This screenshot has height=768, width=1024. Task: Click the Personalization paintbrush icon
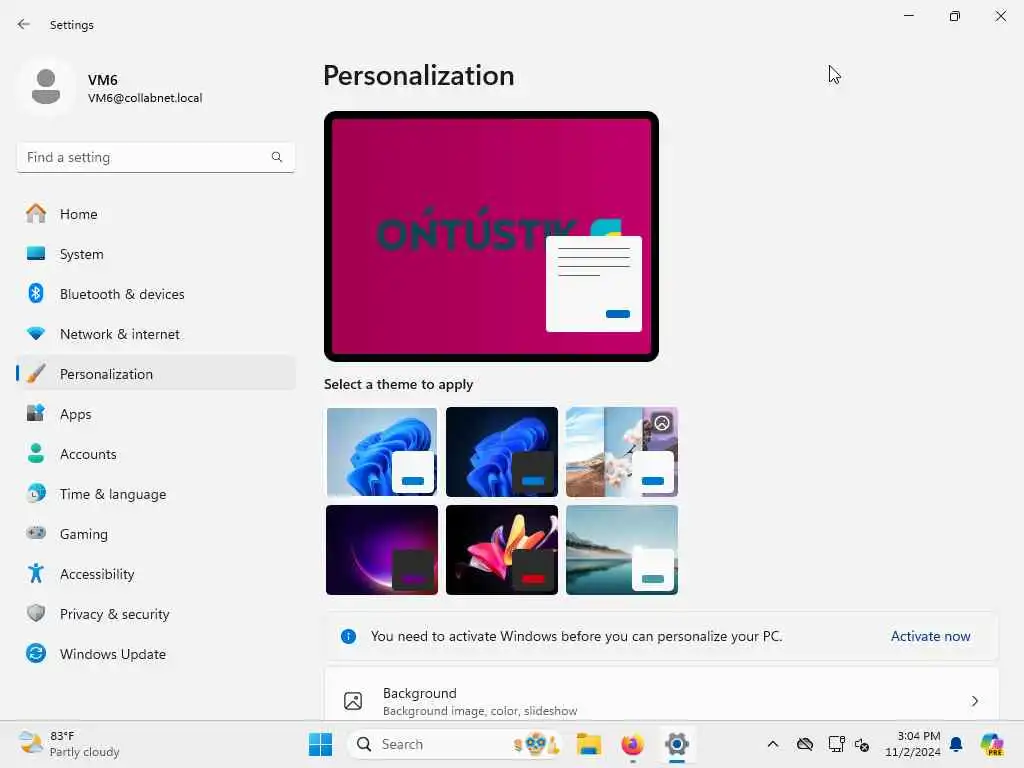coord(36,374)
